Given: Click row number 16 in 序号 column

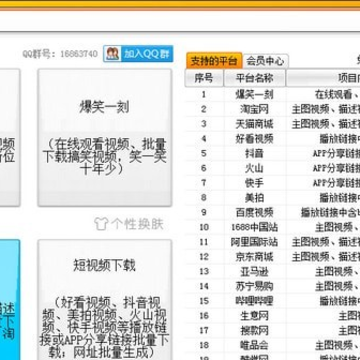Looking at the screenshot, I should point(204,316).
